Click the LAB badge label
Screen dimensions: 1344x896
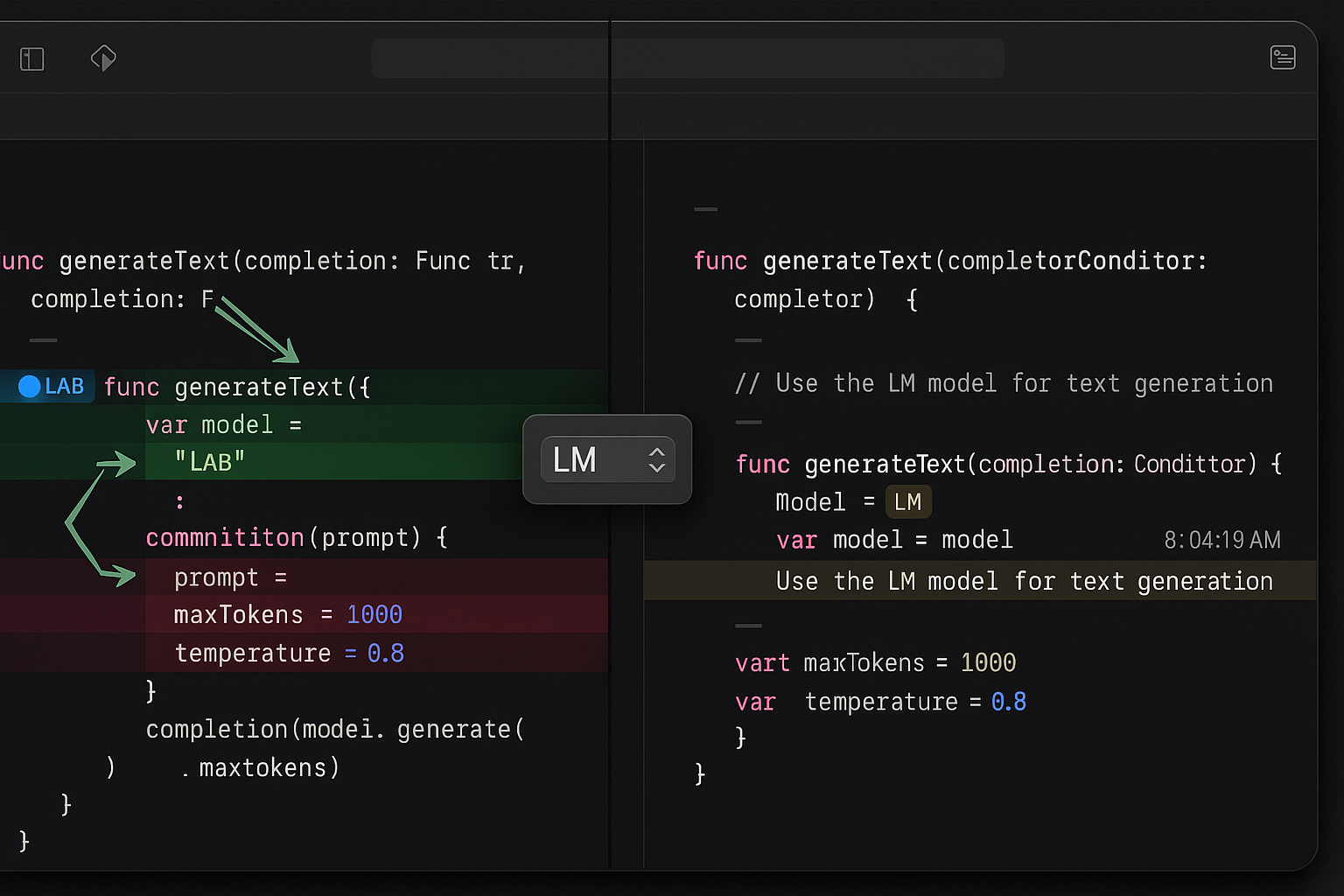[x=64, y=386]
